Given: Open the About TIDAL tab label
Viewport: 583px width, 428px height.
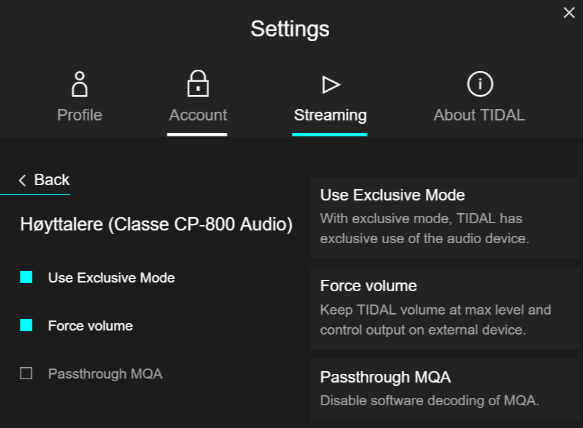Looking at the screenshot, I should 479,115.
